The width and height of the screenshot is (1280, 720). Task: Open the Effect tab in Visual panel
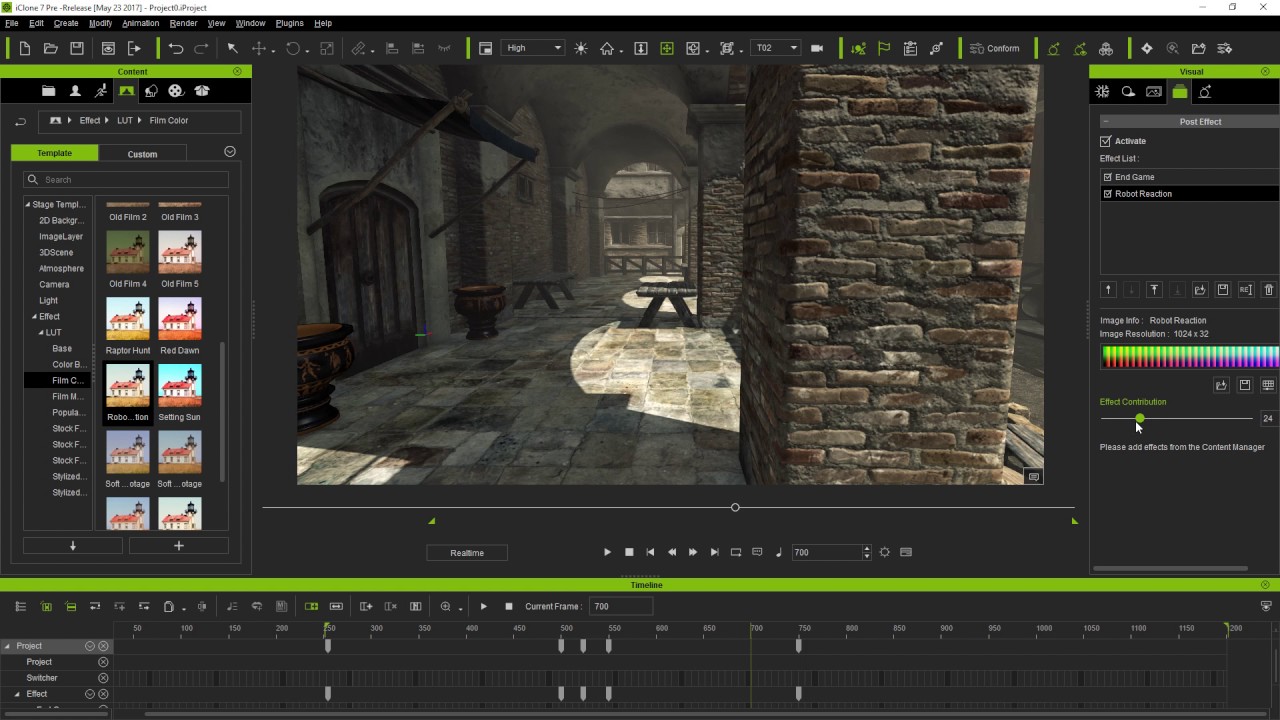pos(1180,92)
